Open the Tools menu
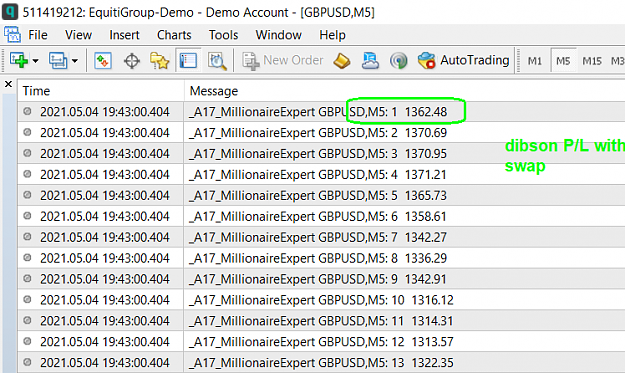The width and height of the screenshot is (625, 373). point(223,35)
